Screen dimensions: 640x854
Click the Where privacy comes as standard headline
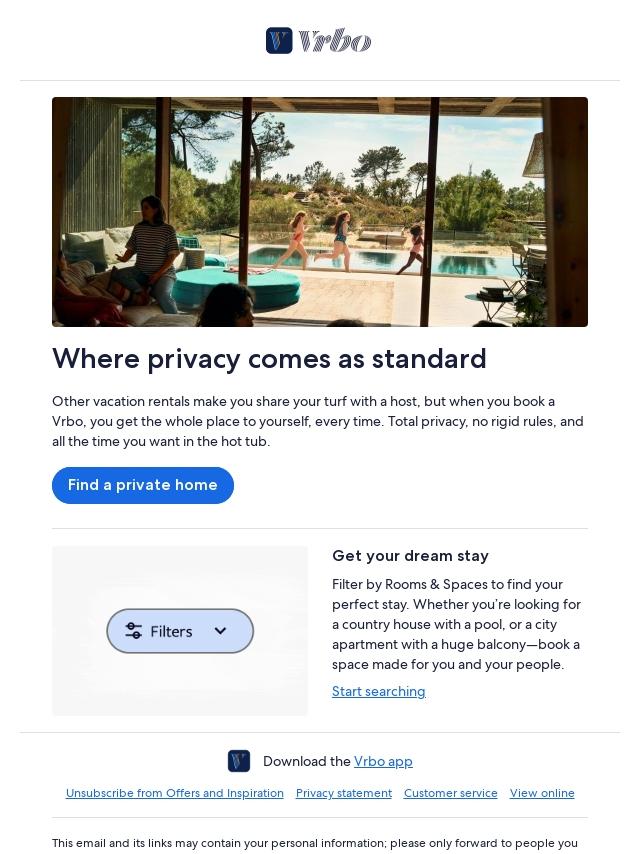pyautogui.click(x=269, y=358)
